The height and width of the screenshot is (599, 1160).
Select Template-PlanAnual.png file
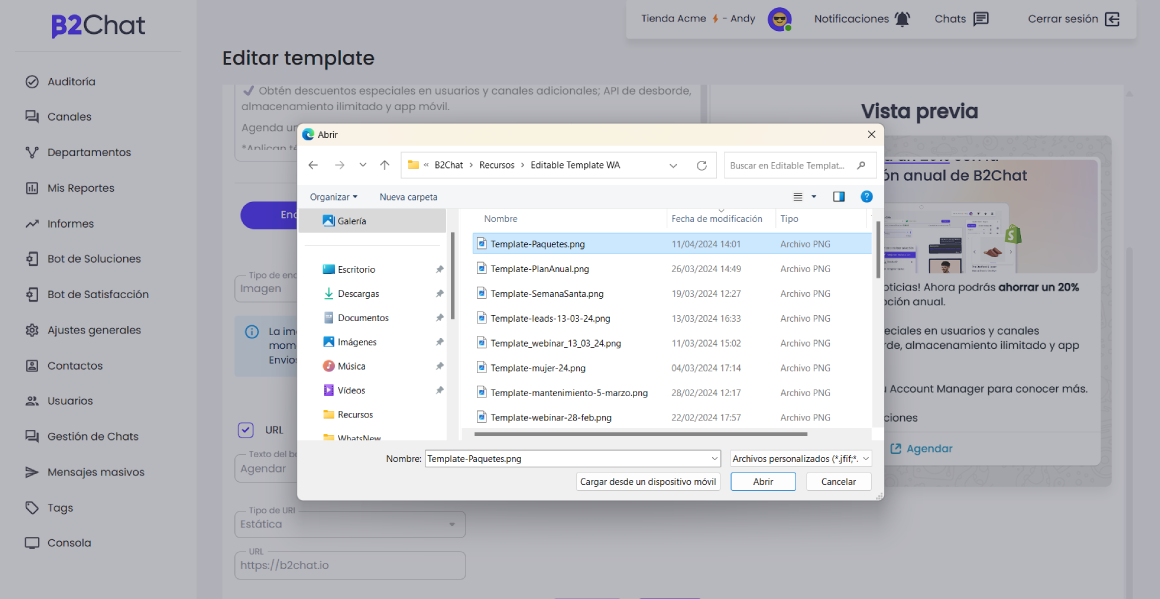539,269
